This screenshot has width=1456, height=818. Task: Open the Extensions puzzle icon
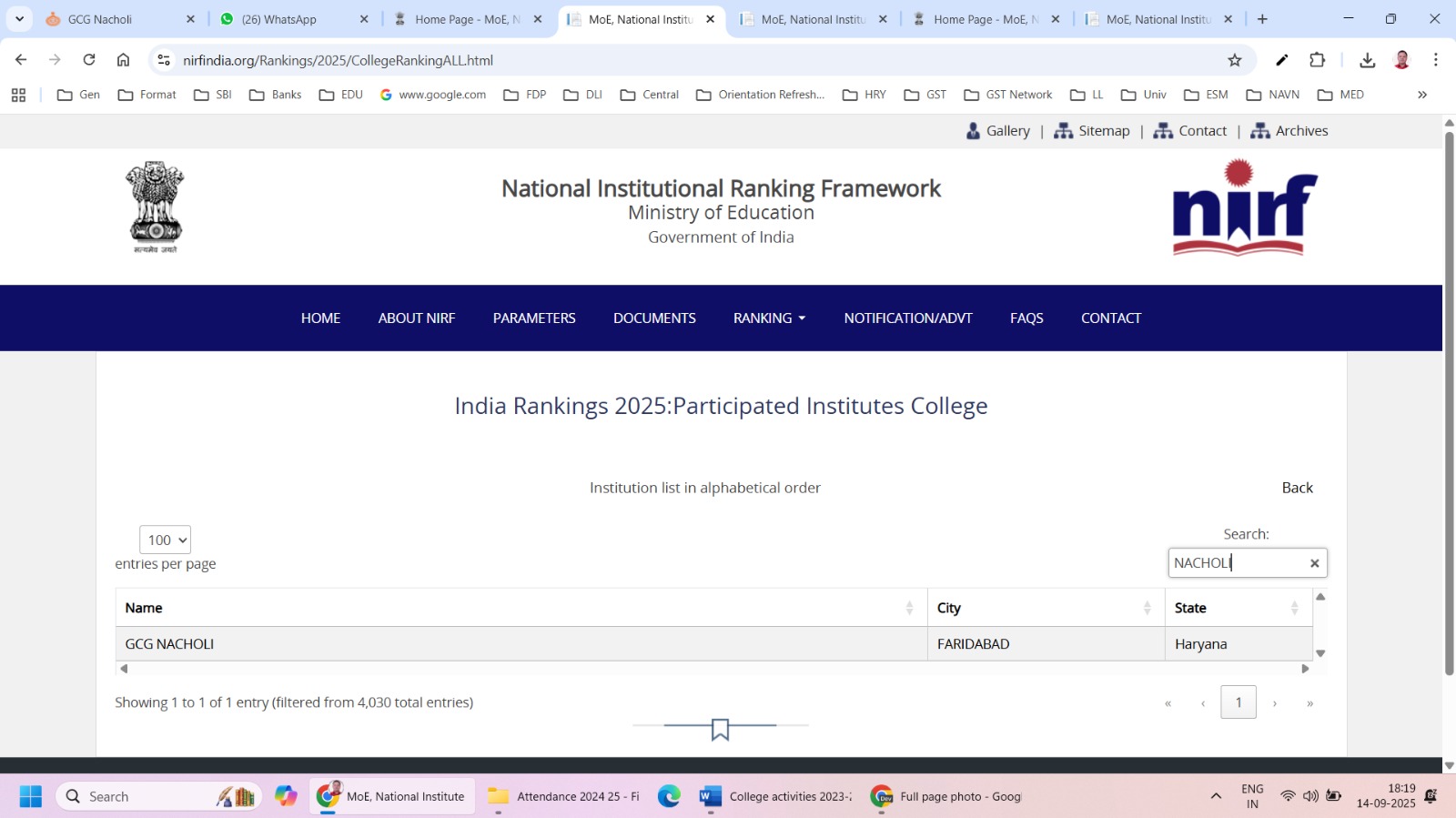point(1317,60)
